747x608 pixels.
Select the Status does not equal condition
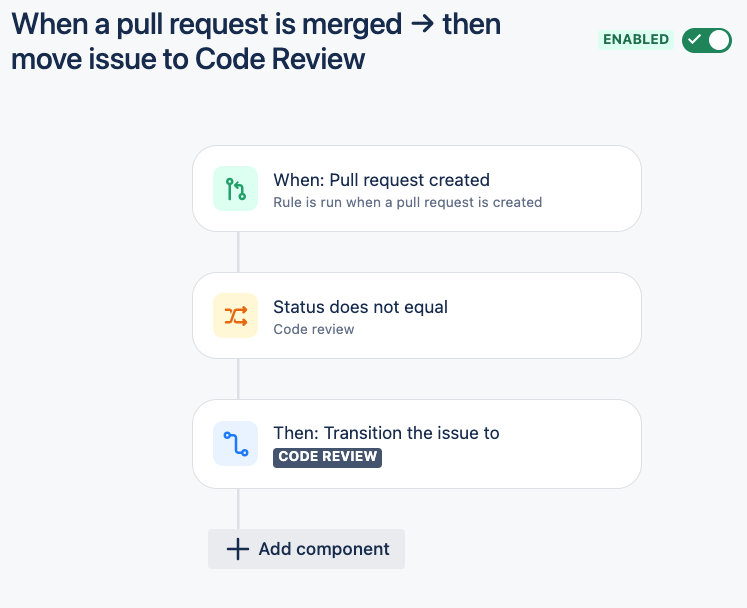click(x=416, y=315)
